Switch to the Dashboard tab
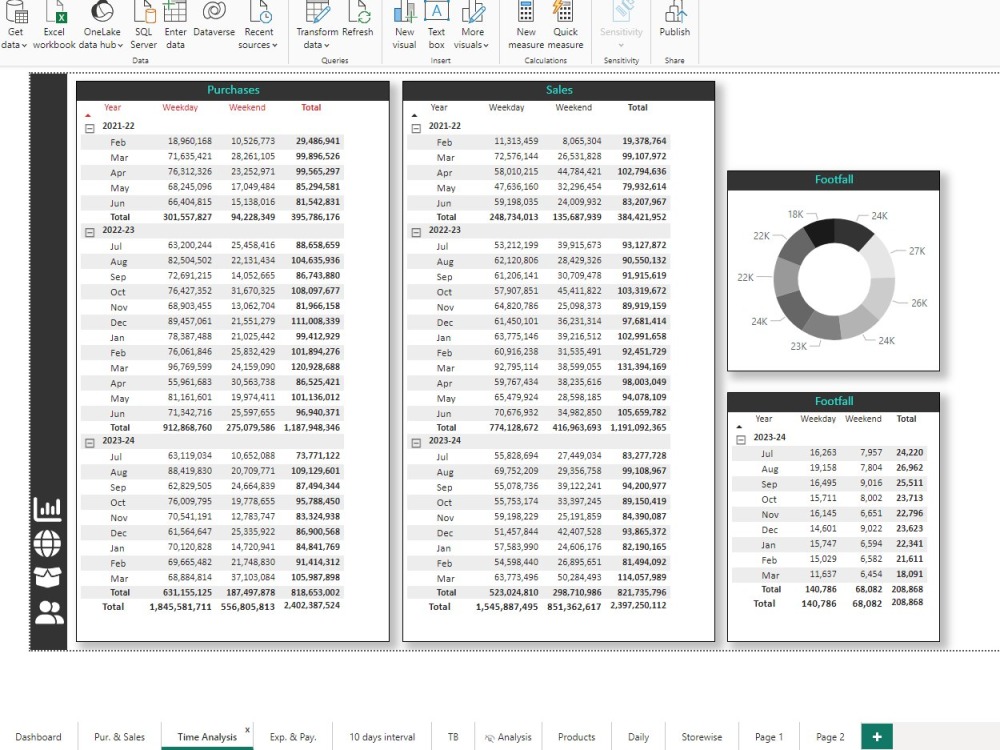The width and height of the screenshot is (1000, 750). [38, 736]
